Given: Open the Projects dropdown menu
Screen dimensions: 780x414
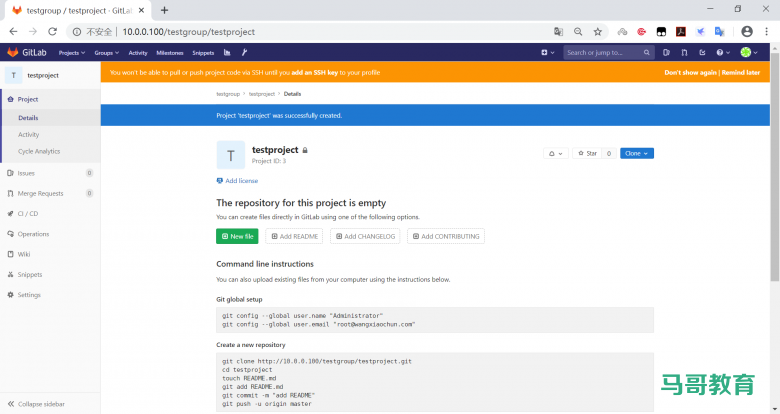Looking at the screenshot, I should pos(72,53).
